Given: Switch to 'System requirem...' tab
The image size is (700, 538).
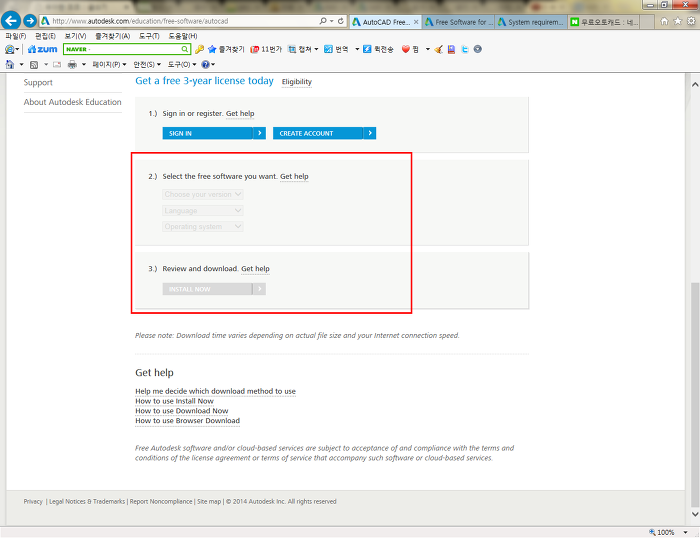Looking at the screenshot, I should pyautogui.click(x=531, y=22).
